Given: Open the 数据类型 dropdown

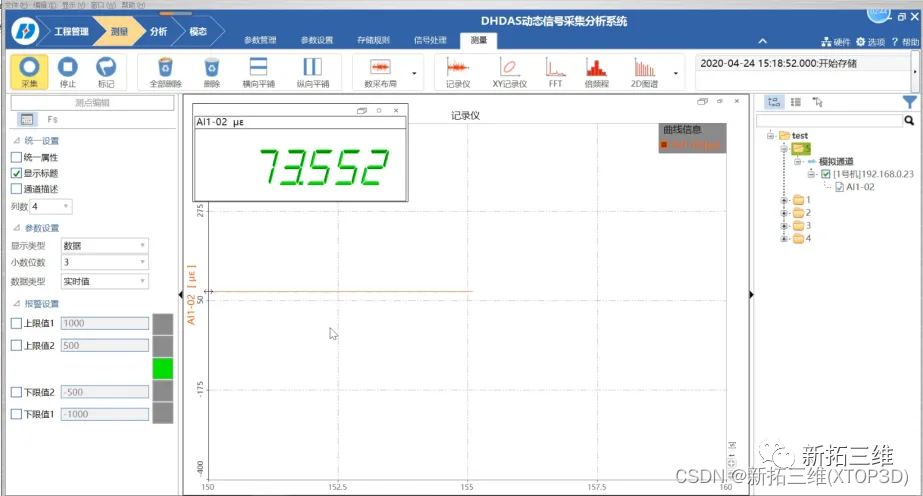Looking at the screenshot, I should coord(105,281).
